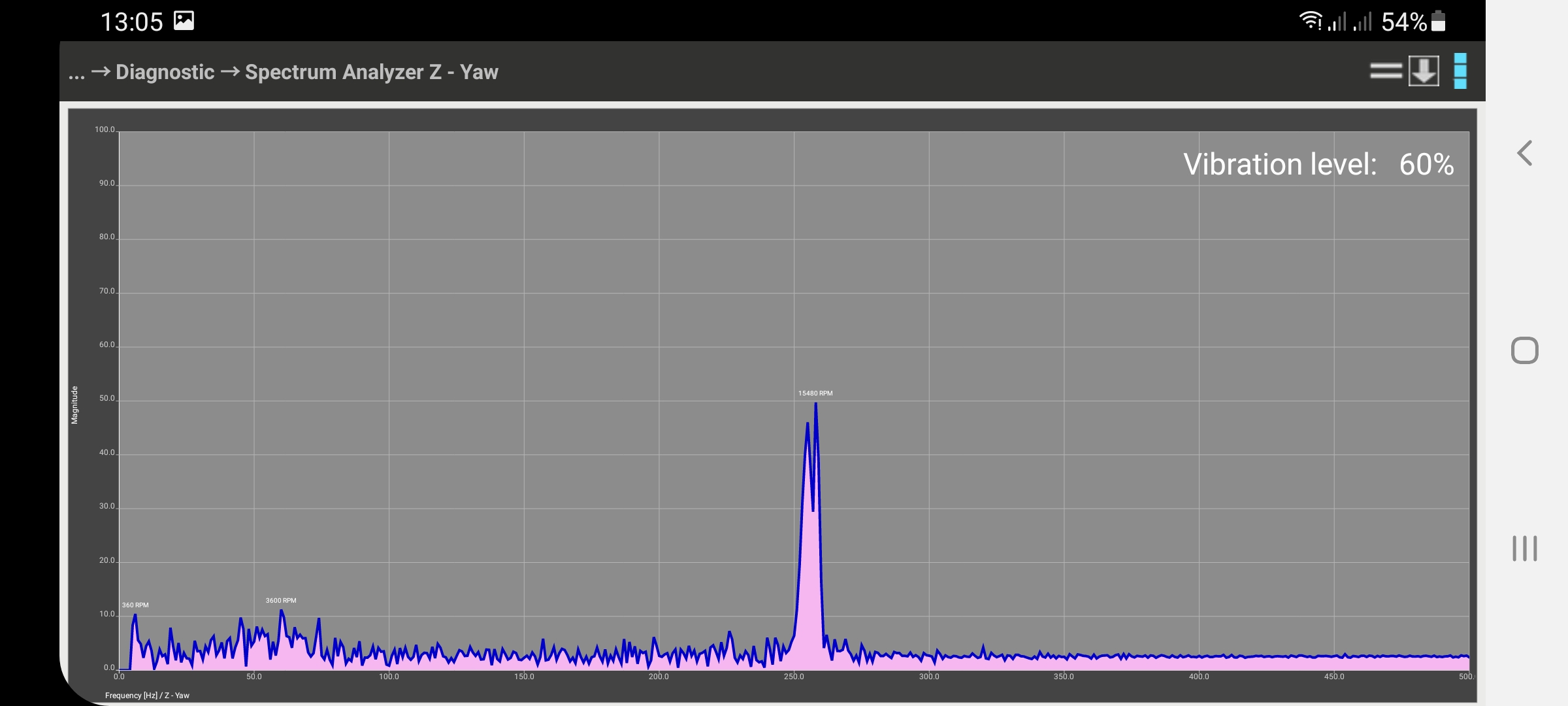The image size is (1568, 706).
Task: Tap the download arrow icon in header
Action: coord(1424,71)
